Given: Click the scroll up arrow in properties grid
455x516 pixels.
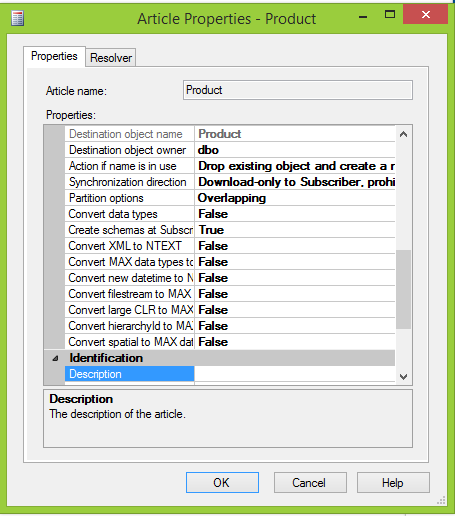Looking at the screenshot, I should [403, 134].
